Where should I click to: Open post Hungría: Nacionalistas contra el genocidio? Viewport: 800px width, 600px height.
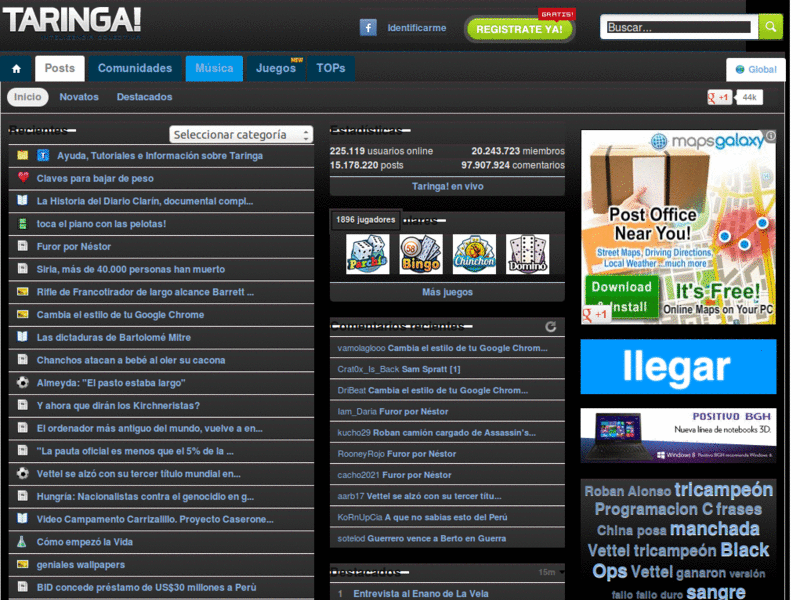coord(145,496)
